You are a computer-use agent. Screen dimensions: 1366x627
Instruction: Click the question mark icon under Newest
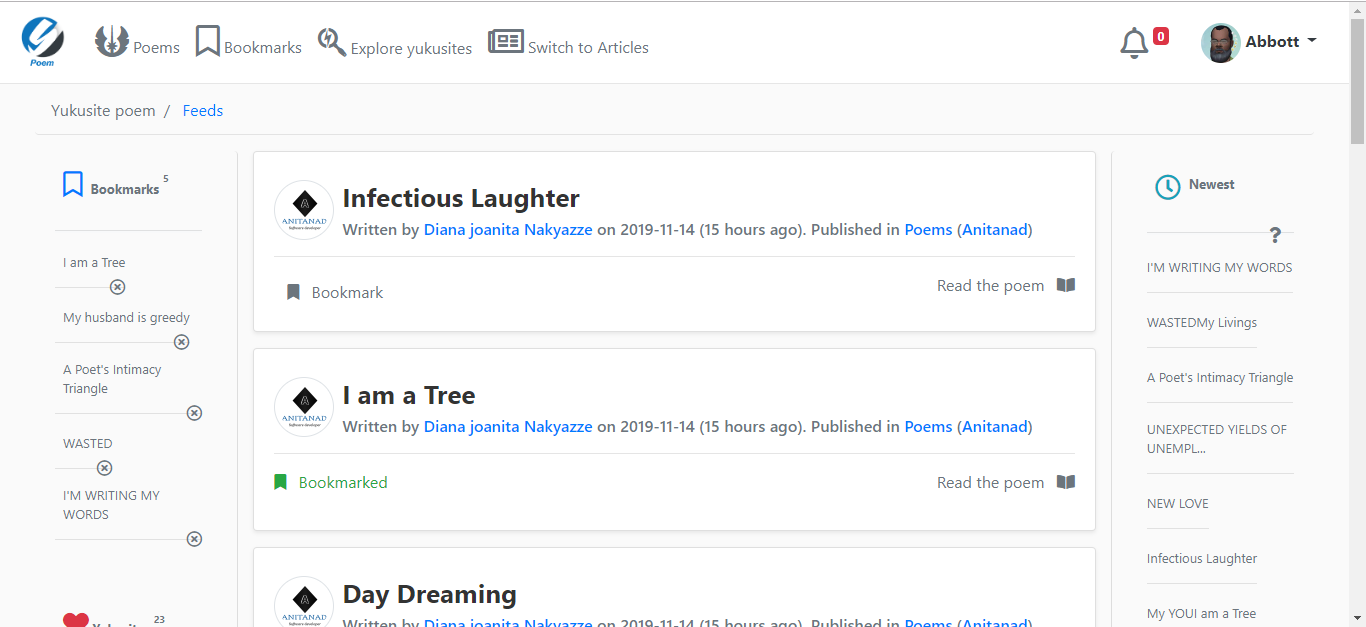1275,235
